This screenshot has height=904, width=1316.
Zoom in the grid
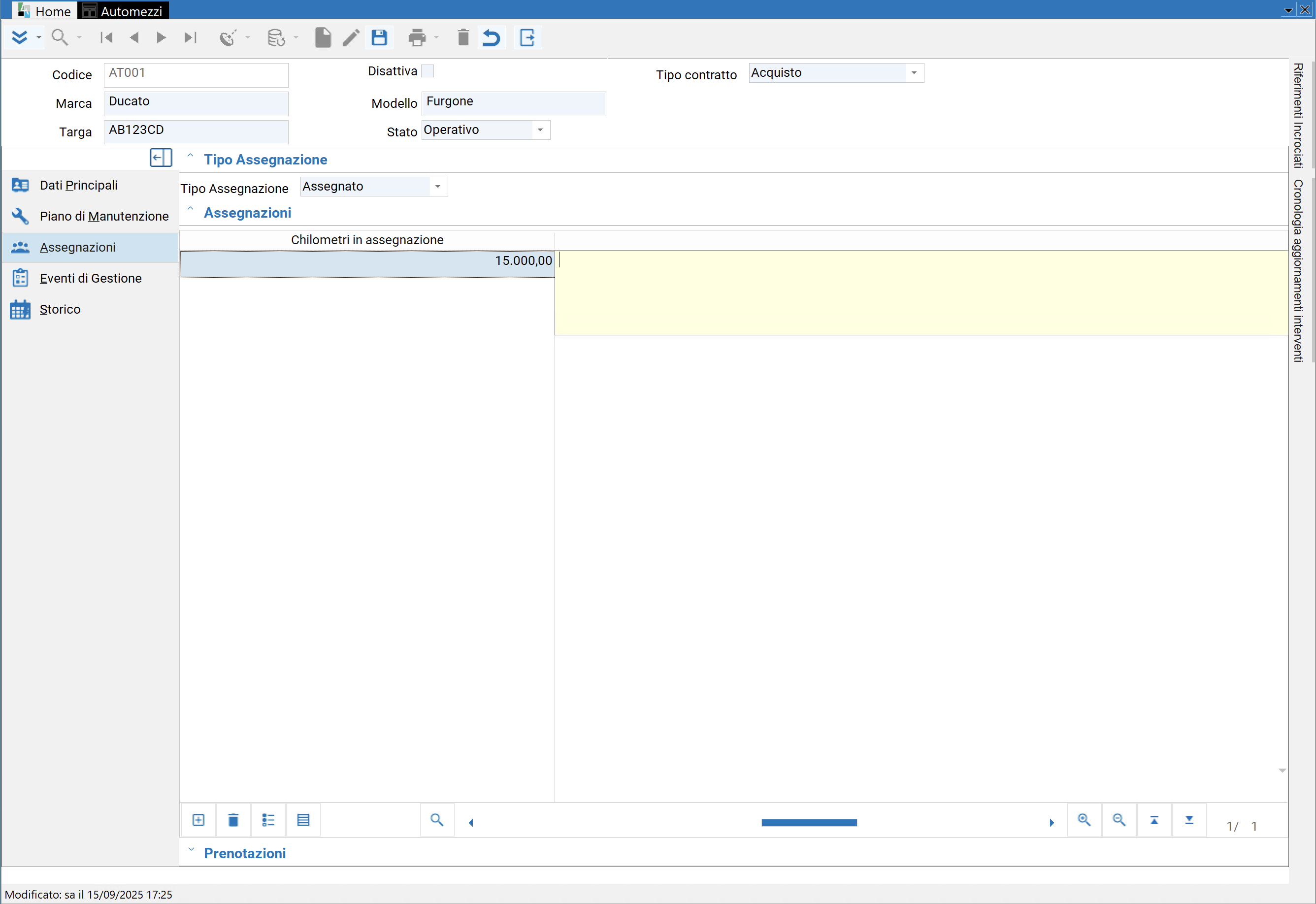coord(1084,820)
